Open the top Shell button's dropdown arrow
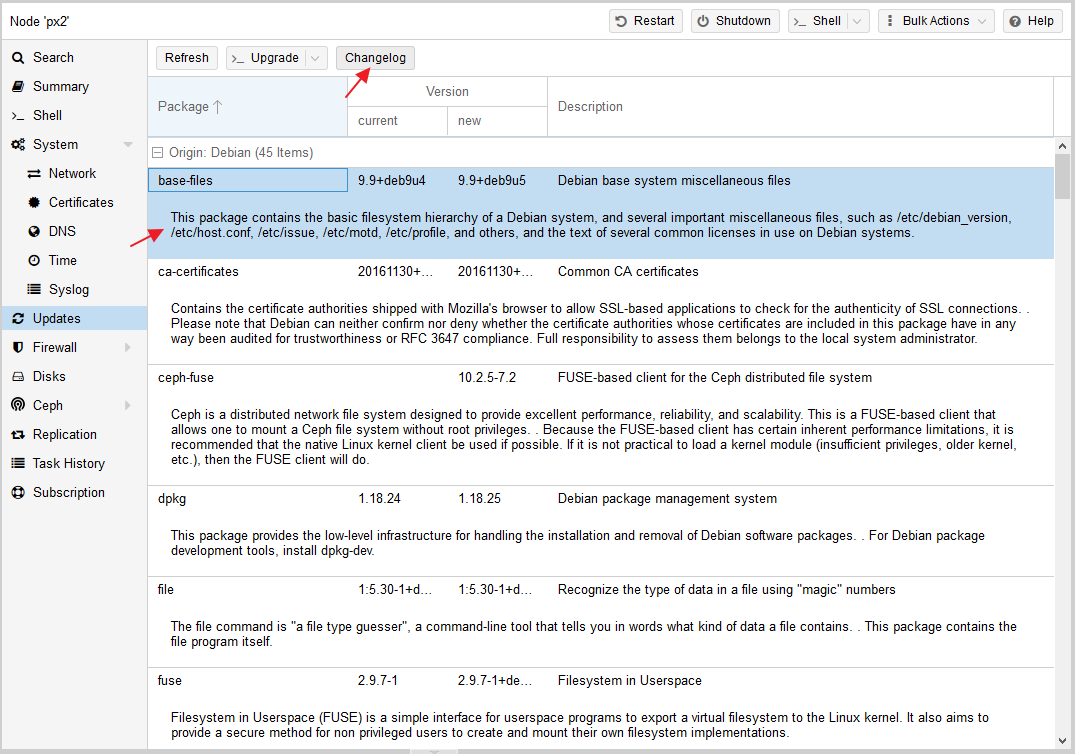The height and width of the screenshot is (754, 1075). 858,21
